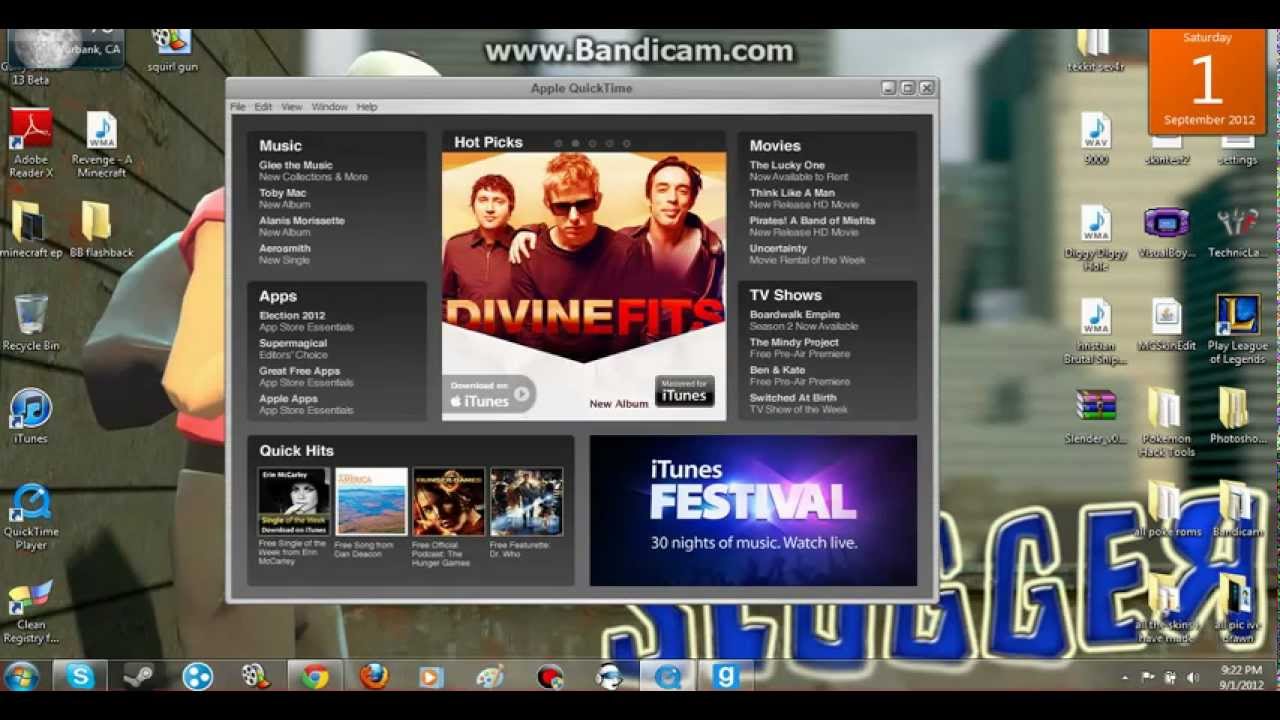Click the TV Shows section heading
1280x720 pixels.
click(786, 295)
